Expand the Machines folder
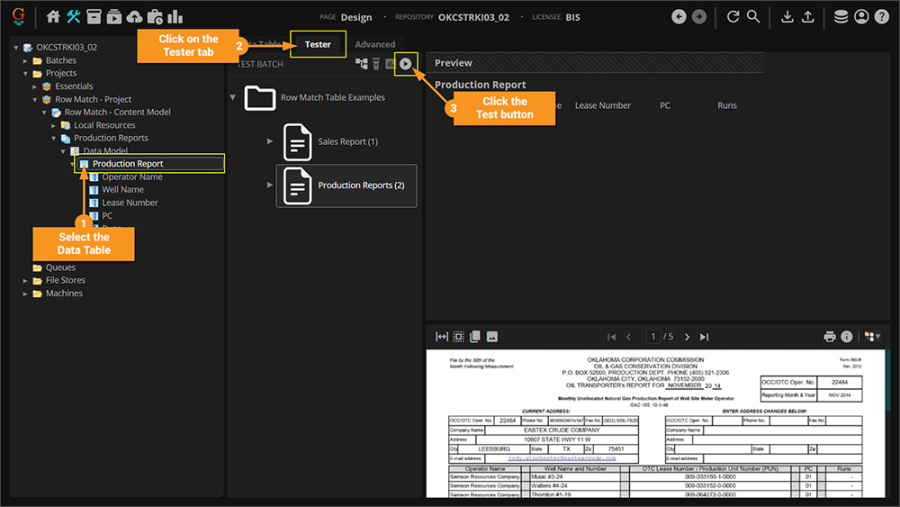This screenshot has height=507, width=900. [x=25, y=293]
